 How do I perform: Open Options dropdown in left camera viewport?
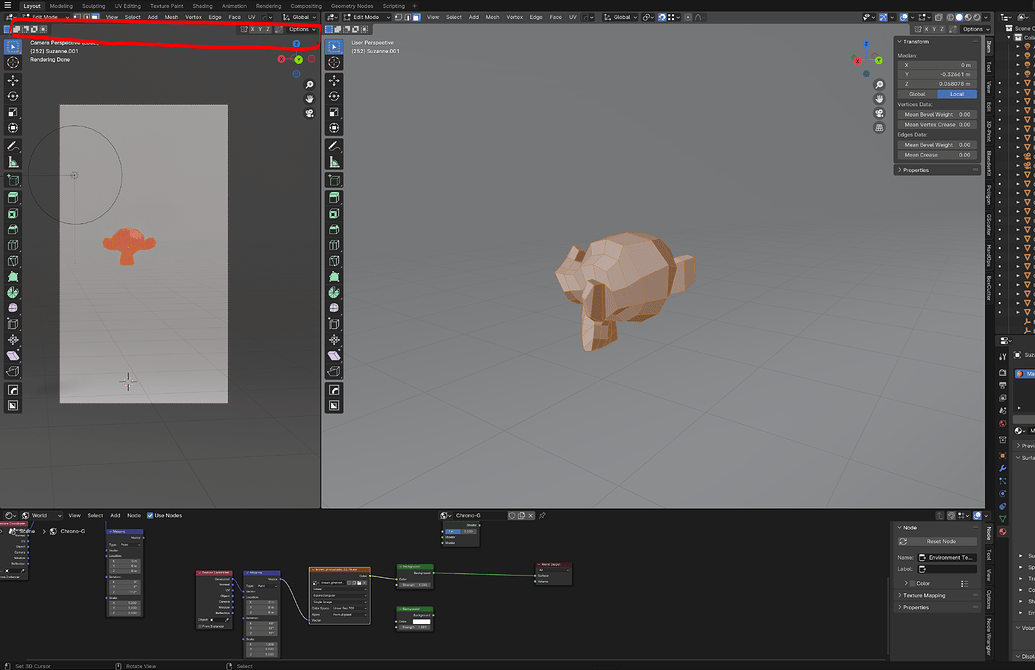(x=301, y=29)
